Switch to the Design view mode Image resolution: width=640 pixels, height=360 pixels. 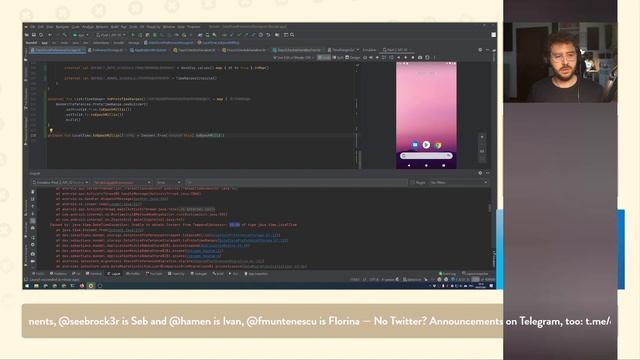[353, 58]
